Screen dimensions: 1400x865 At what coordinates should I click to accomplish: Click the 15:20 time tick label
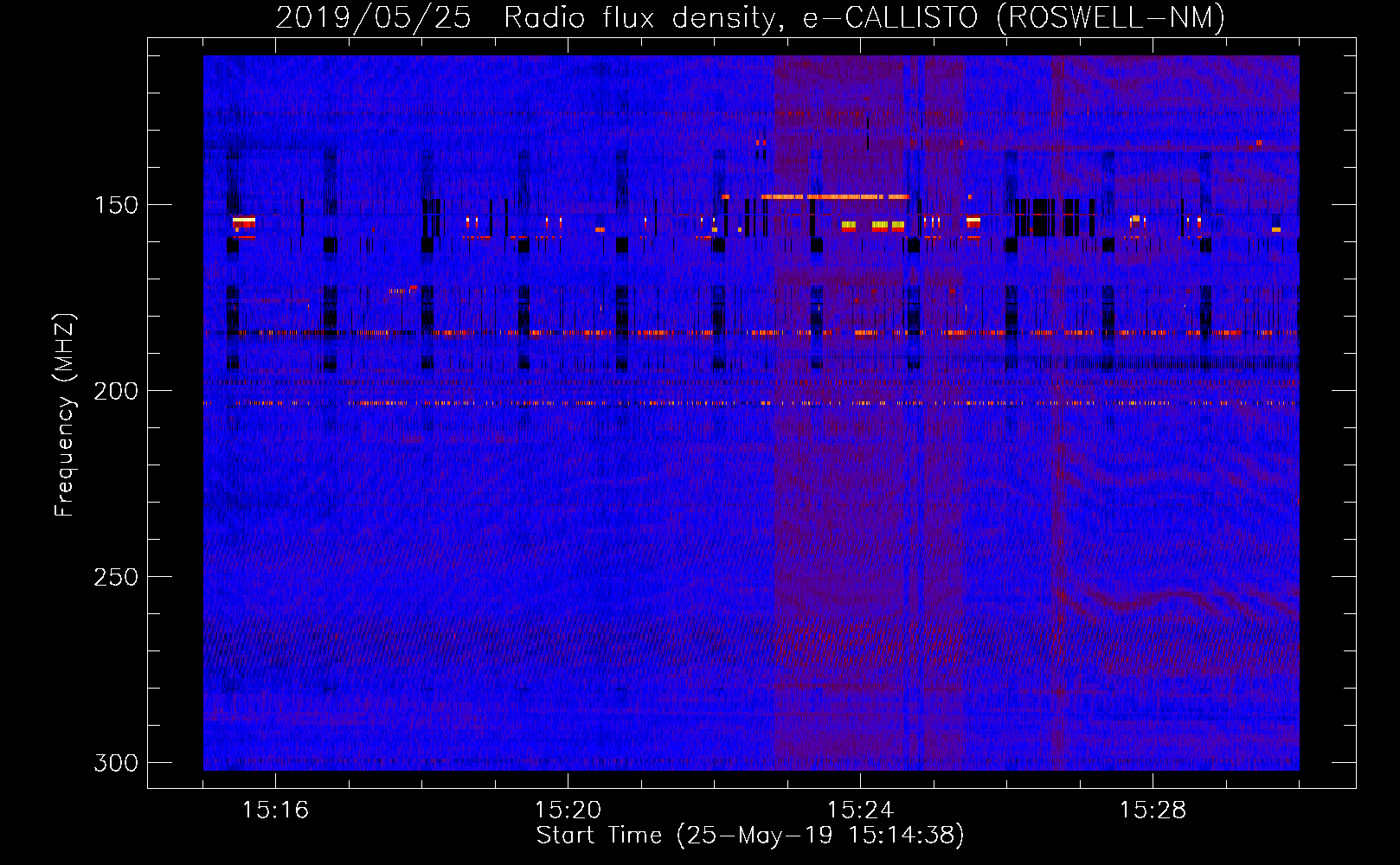(568, 811)
